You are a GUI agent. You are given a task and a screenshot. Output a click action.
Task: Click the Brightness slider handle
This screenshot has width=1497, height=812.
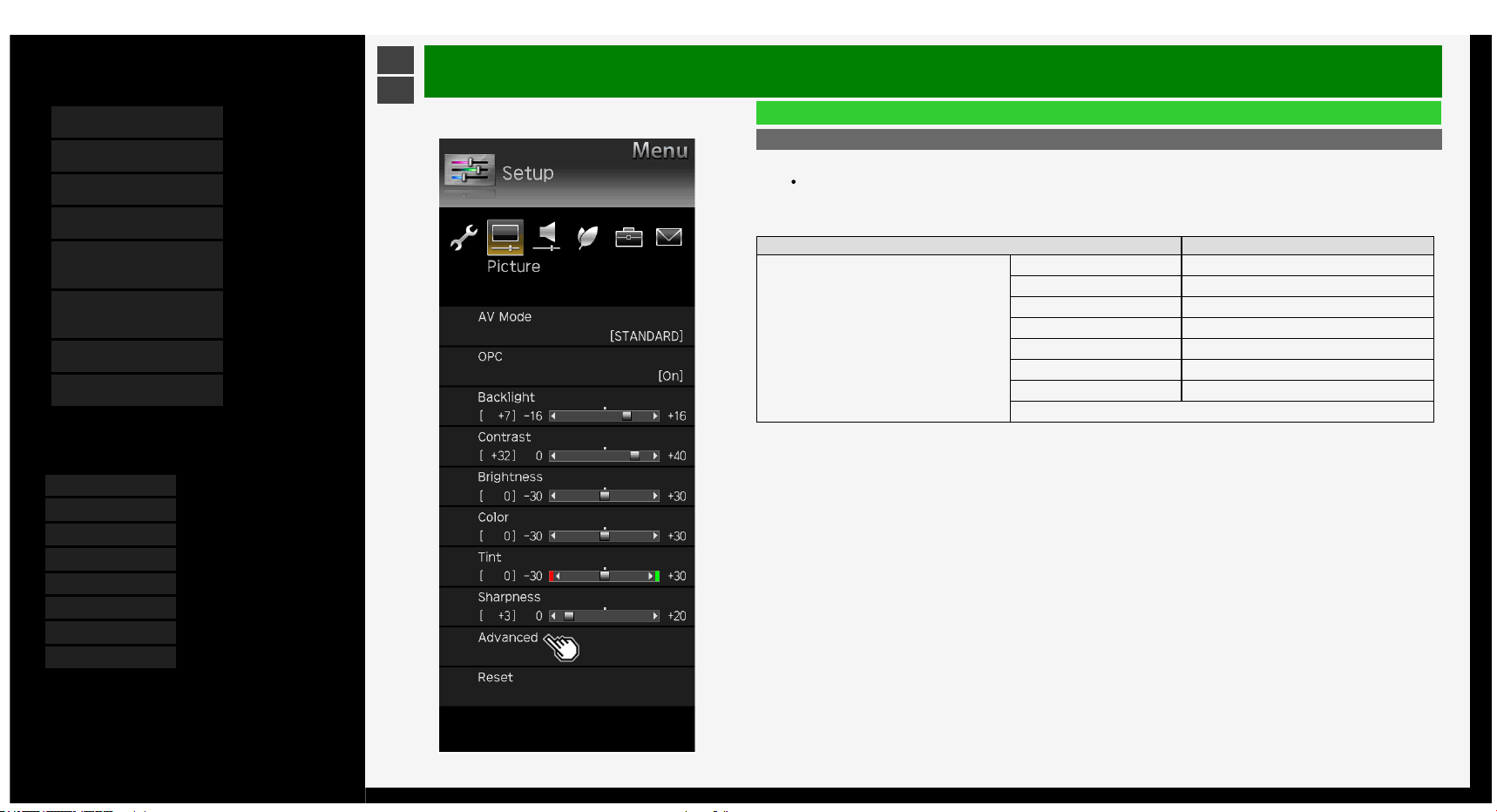pos(605,496)
